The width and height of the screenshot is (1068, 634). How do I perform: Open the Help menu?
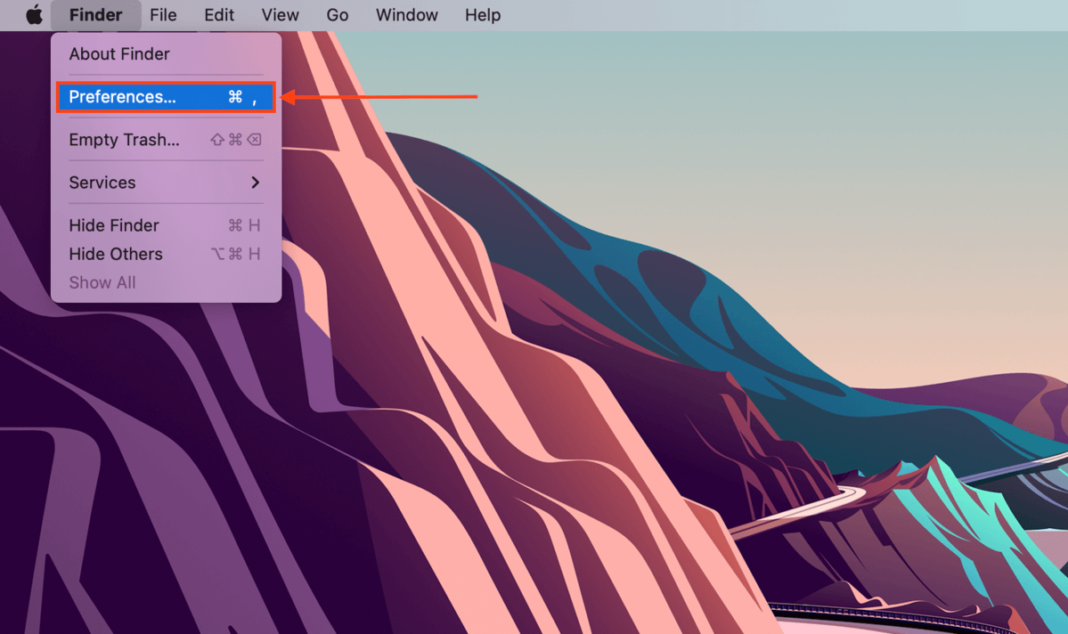(482, 15)
